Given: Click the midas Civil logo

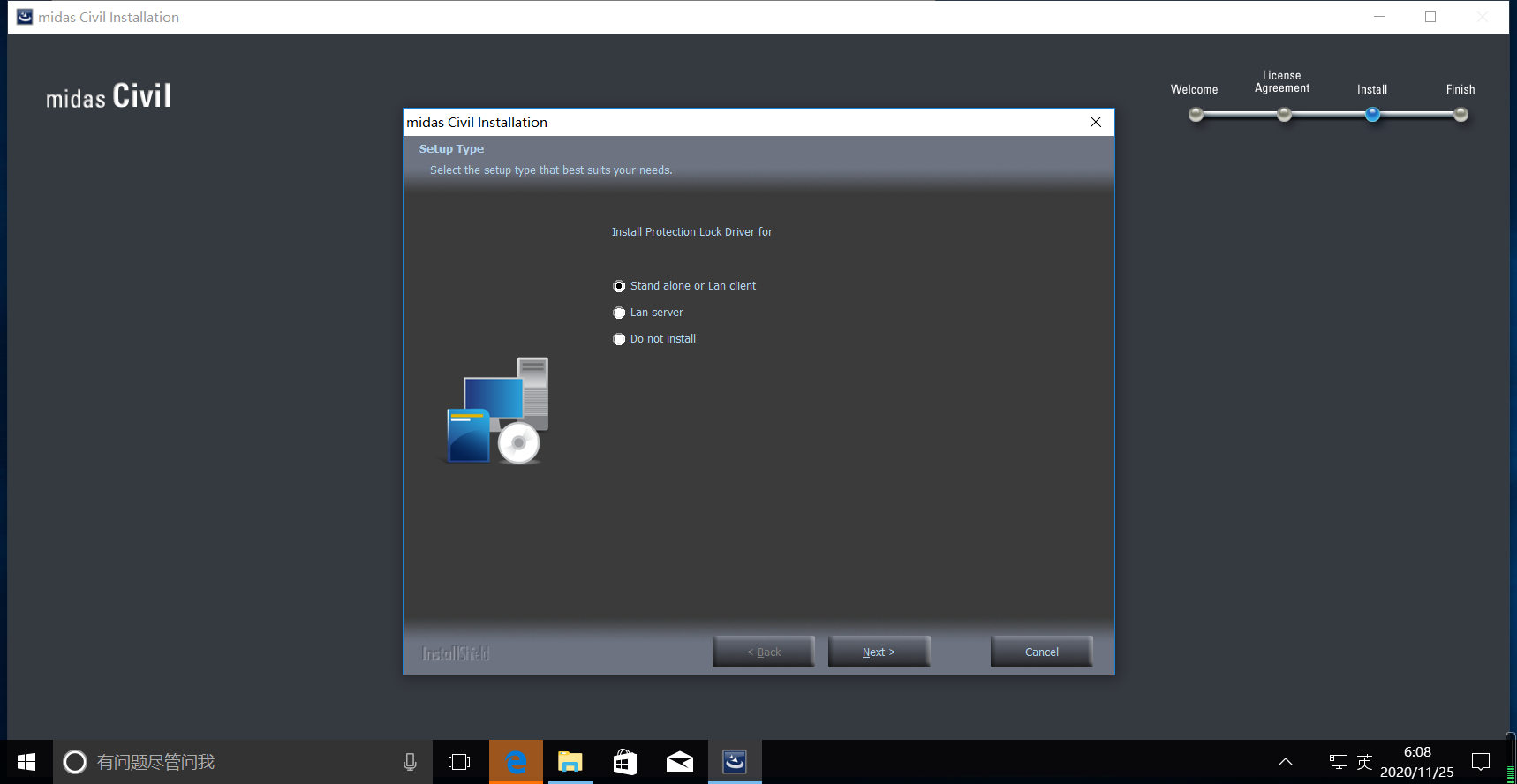Looking at the screenshot, I should pos(109,95).
